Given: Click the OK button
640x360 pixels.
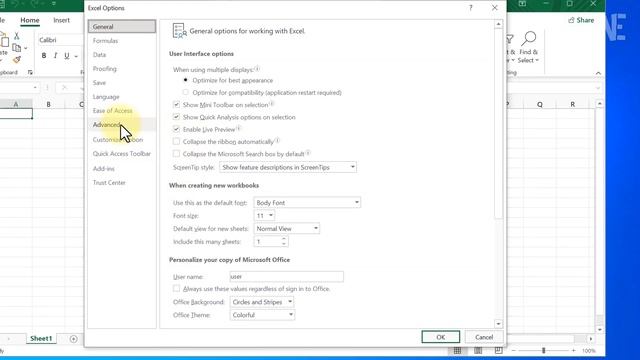Looking at the screenshot, I should click(440, 337).
